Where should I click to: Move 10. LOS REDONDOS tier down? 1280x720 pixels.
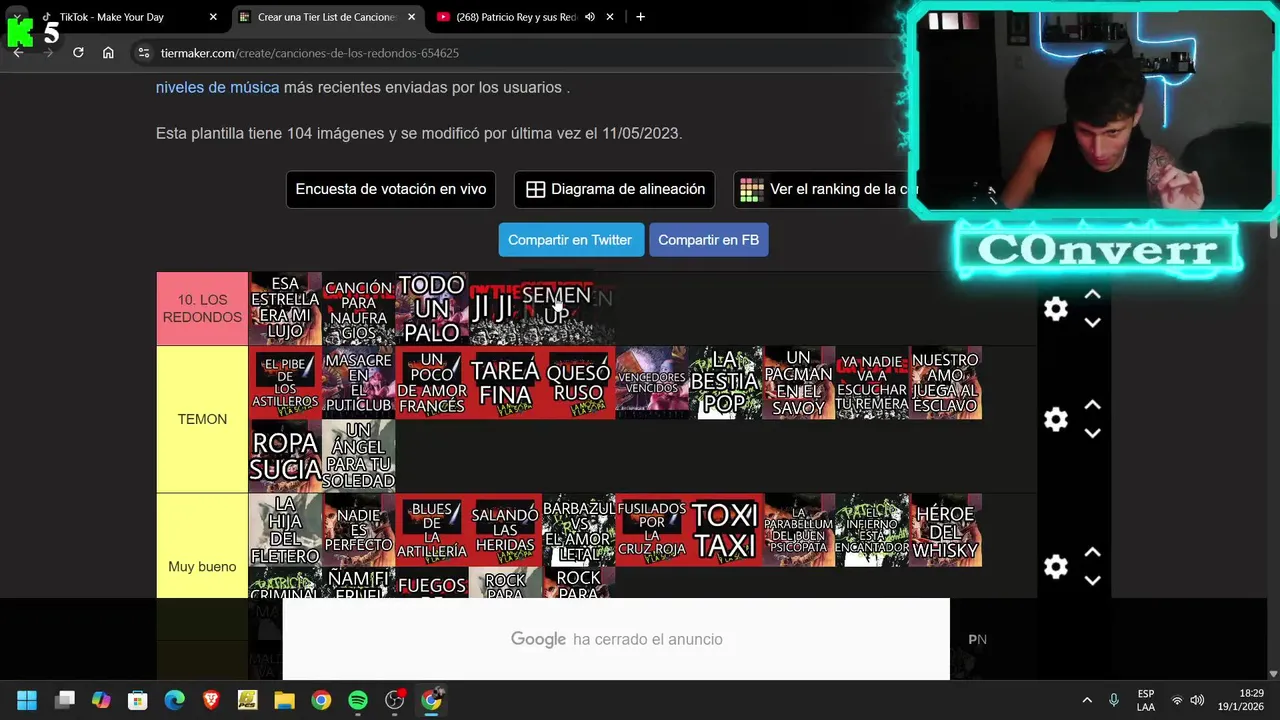(1093, 323)
